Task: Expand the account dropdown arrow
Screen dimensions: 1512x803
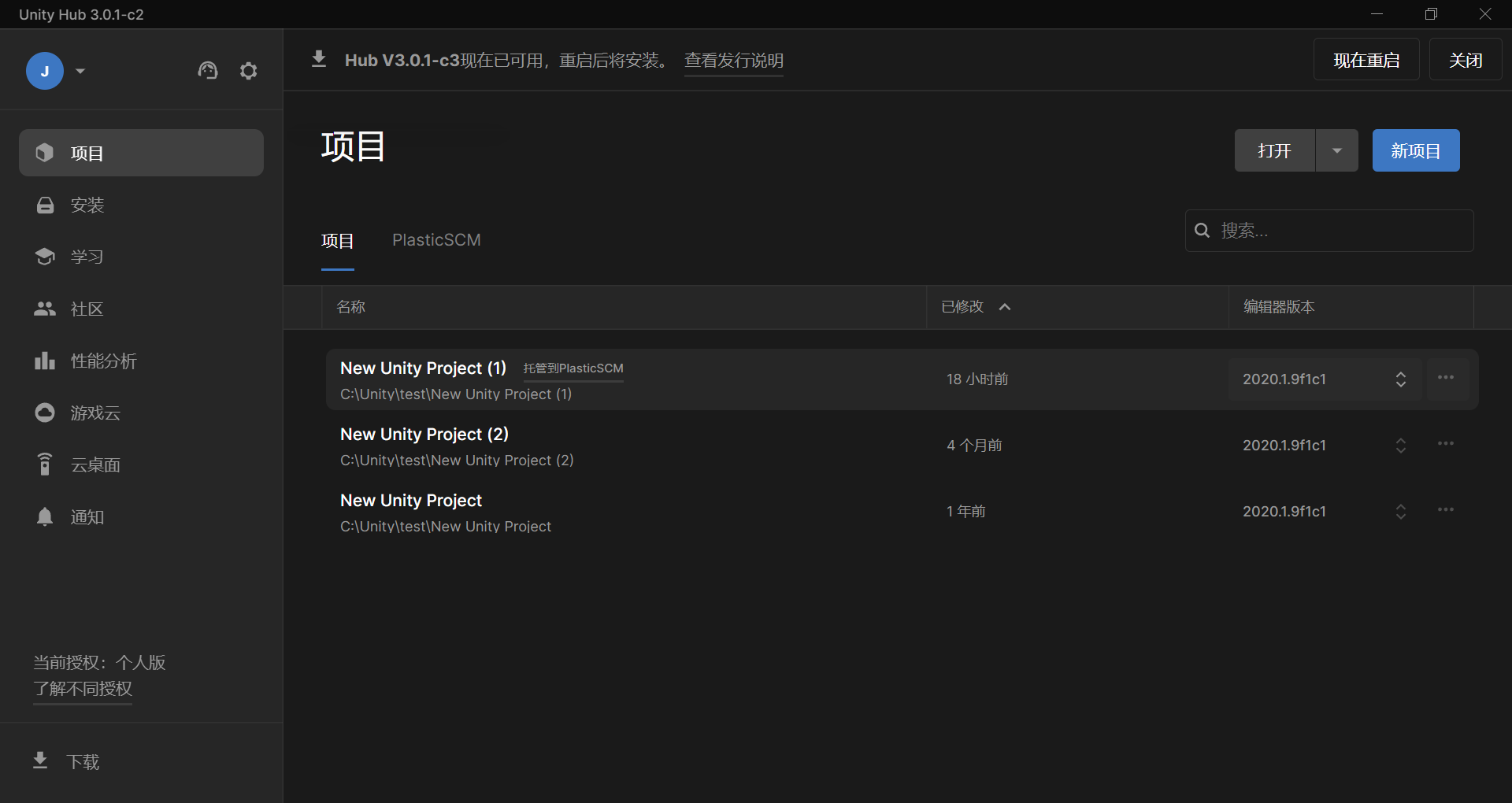Action: (x=80, y=71)
